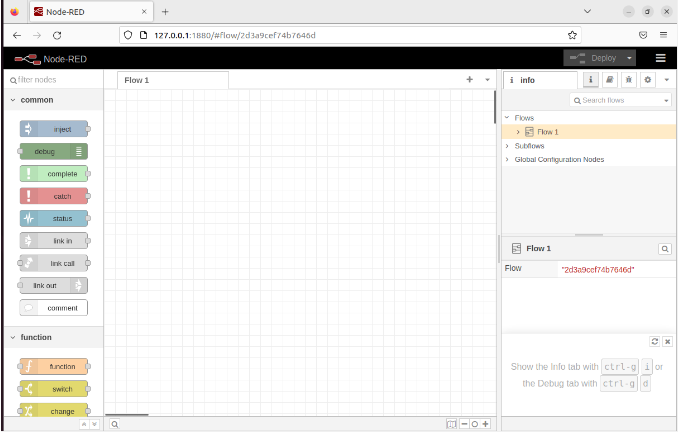Image resolution: width=678 pixels, height=432 pixels.
Task: Open the flow tabs list dropdown
Action: [487, 80]
